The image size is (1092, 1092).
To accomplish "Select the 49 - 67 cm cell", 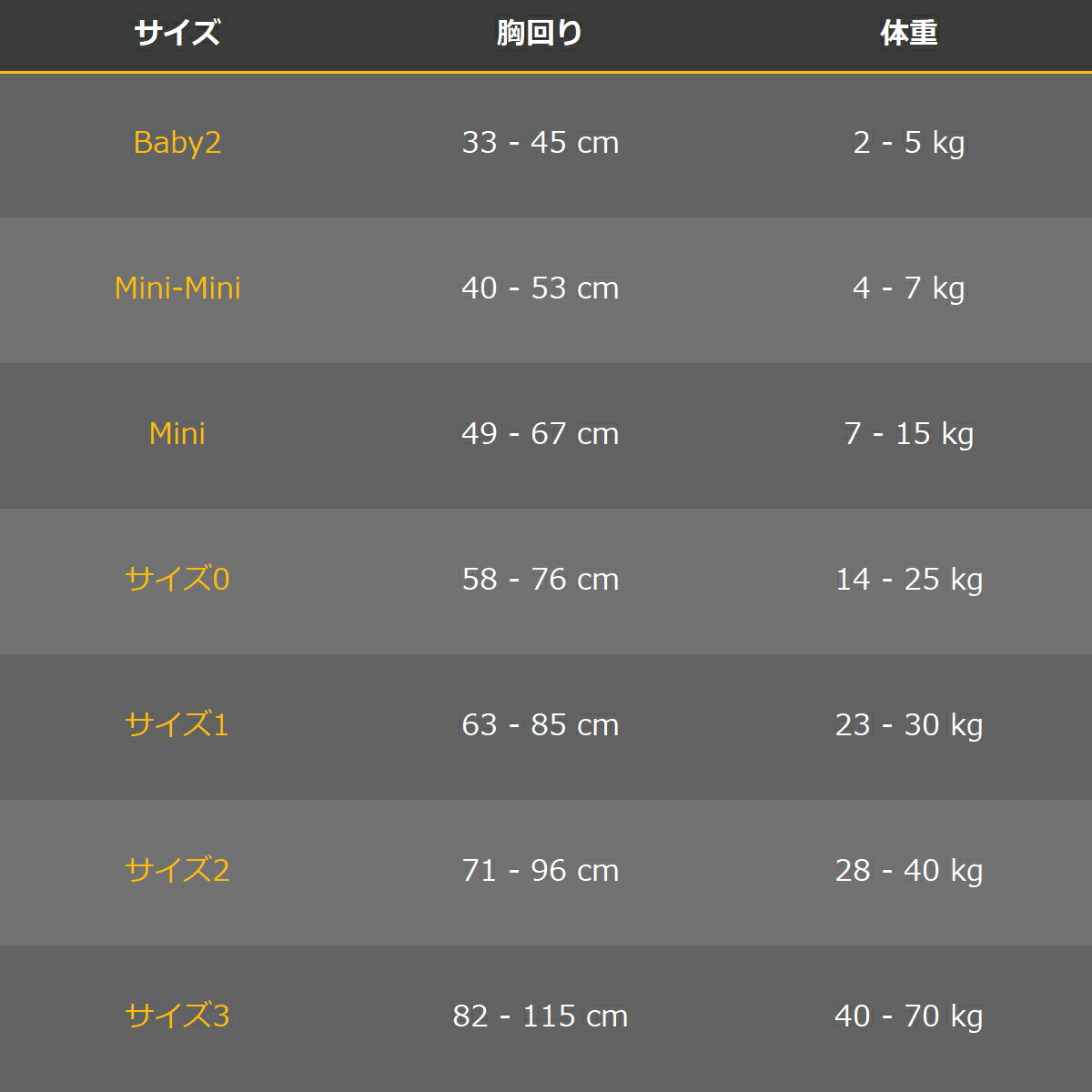I will click(540, 434).
